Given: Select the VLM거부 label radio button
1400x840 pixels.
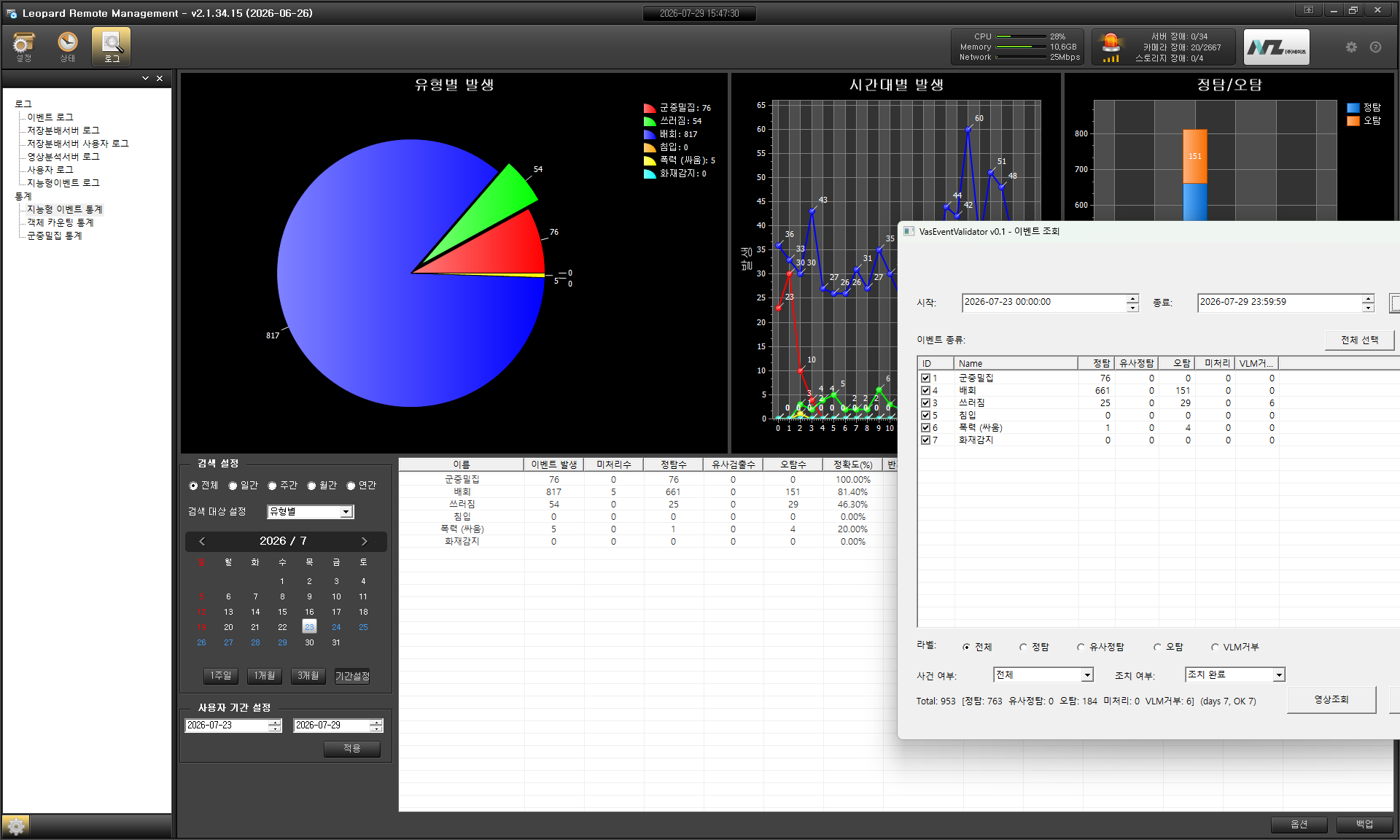Looking at the screenshot, I should coord(1215,647).
